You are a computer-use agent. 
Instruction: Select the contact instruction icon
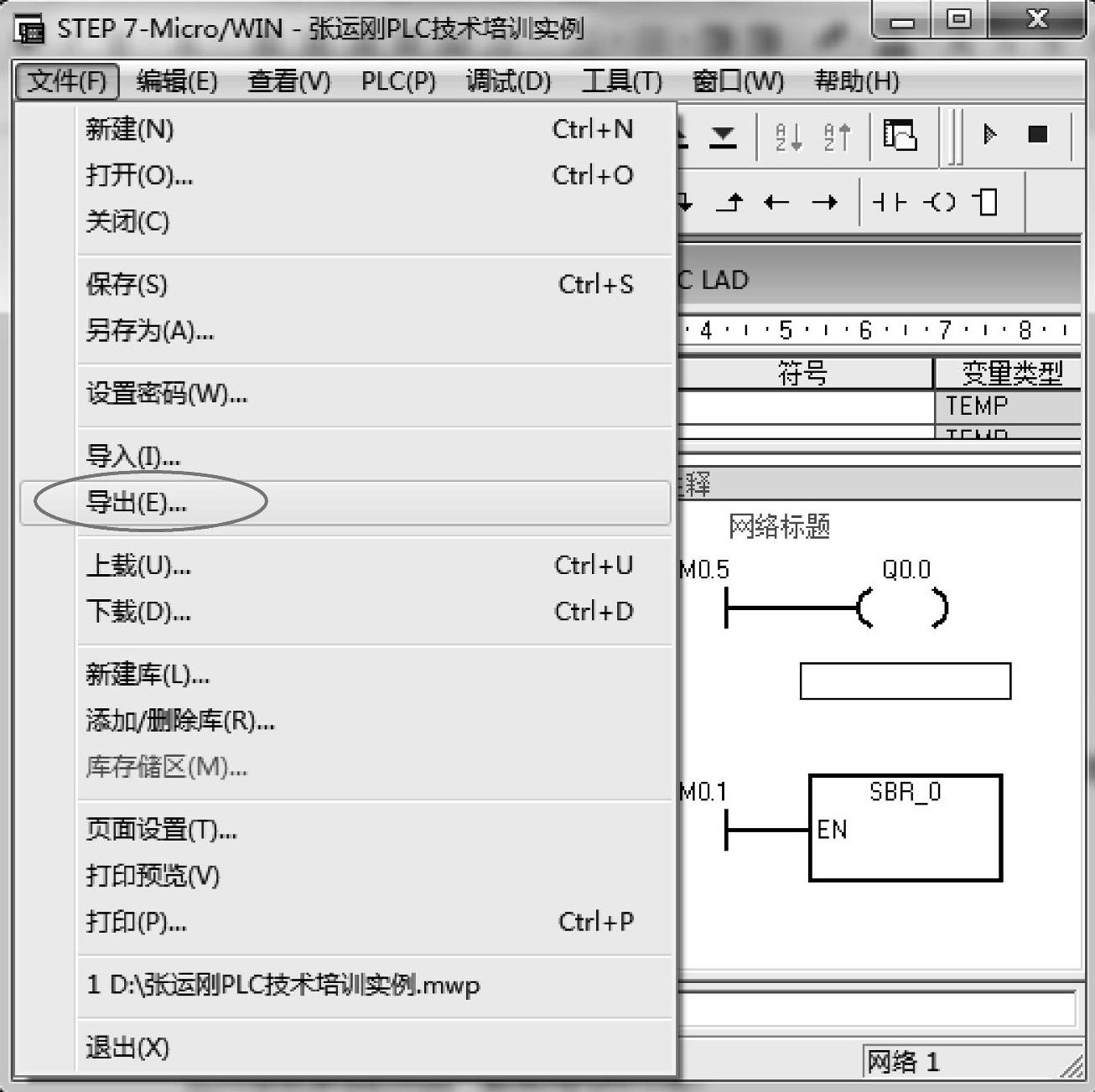[889, 202]
